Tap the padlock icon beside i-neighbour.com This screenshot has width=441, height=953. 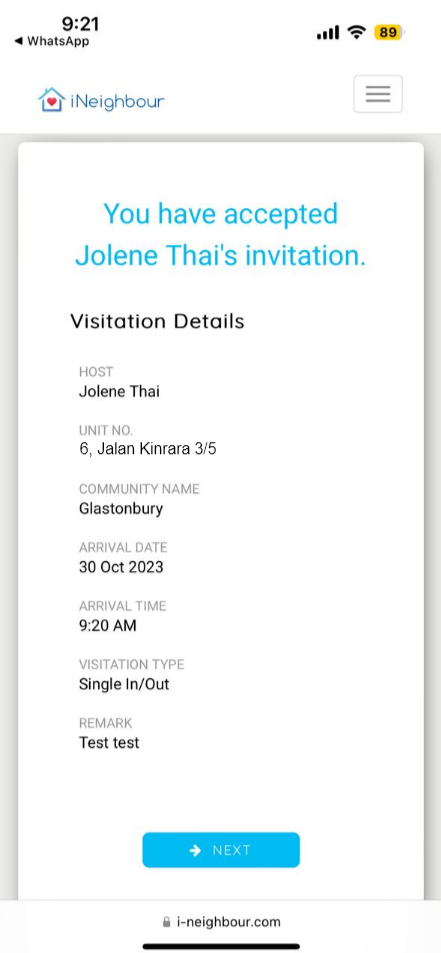[167, 922]
